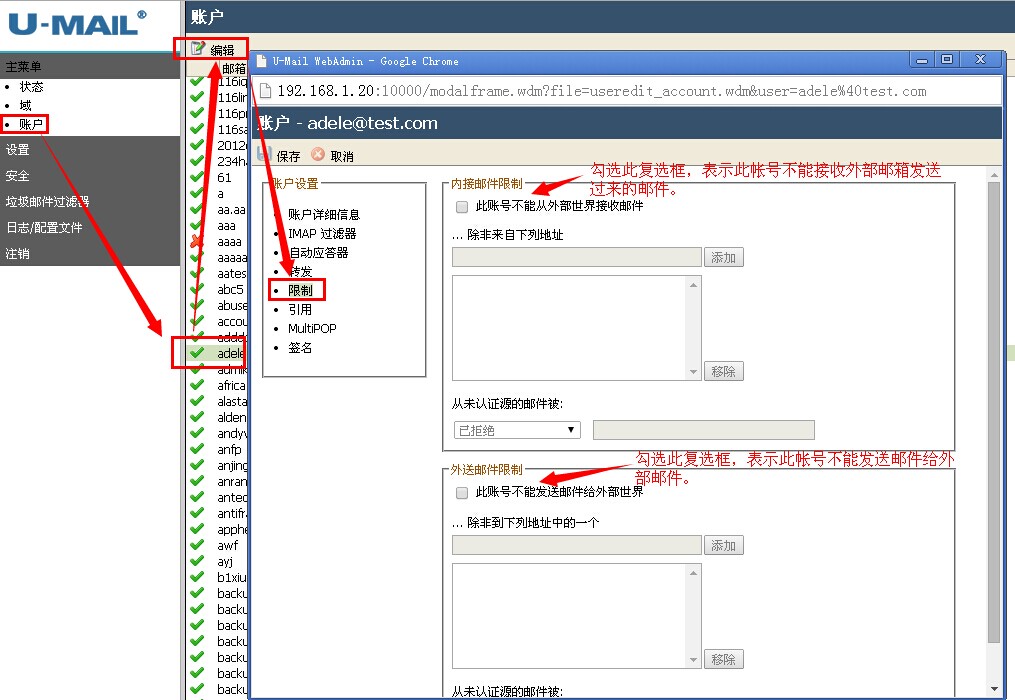Click the 保存 (Save) floppy disk icon
Image resolution: width=1015 pixels, height=700 pixels.
tap(265, 155)
